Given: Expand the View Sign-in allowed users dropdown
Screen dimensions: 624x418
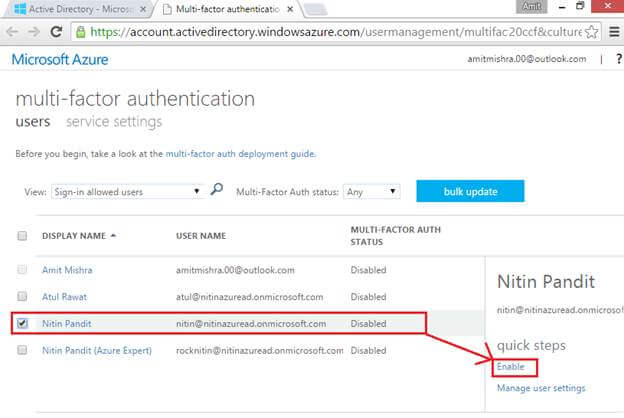Looking at the screenshot, I should click(x=127, y=192).
